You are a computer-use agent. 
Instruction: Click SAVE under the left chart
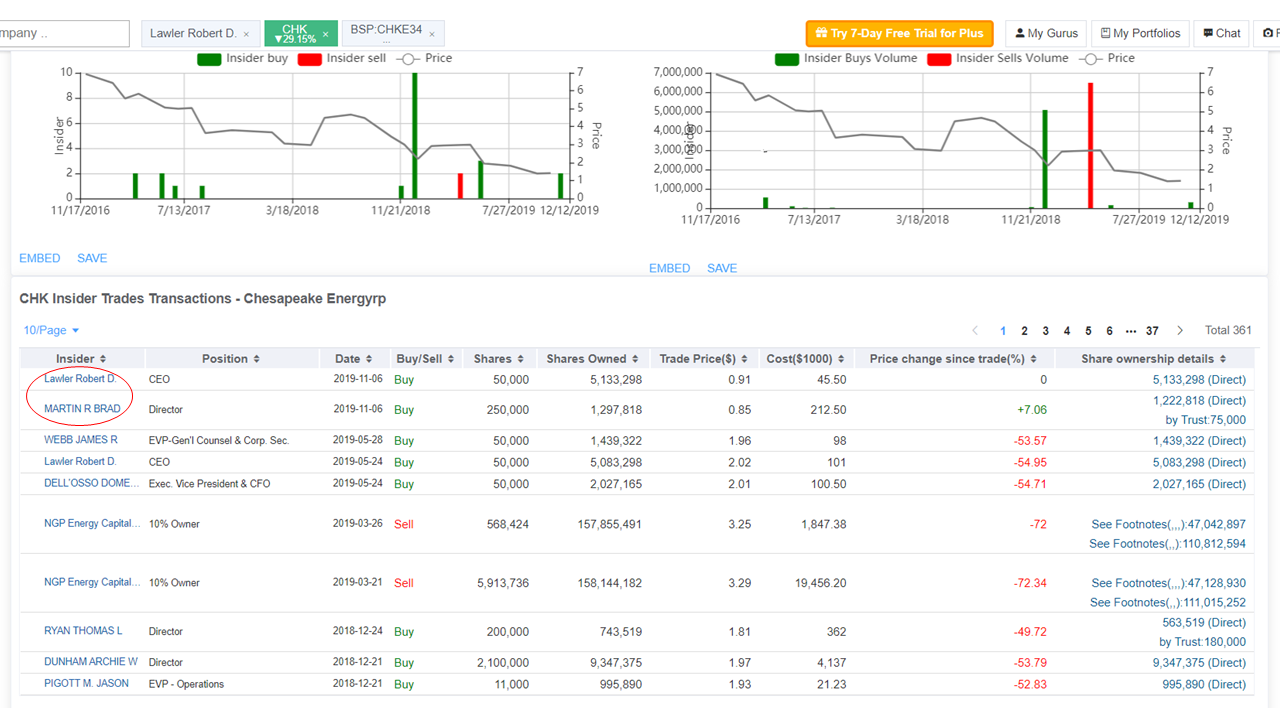(92, 258)
